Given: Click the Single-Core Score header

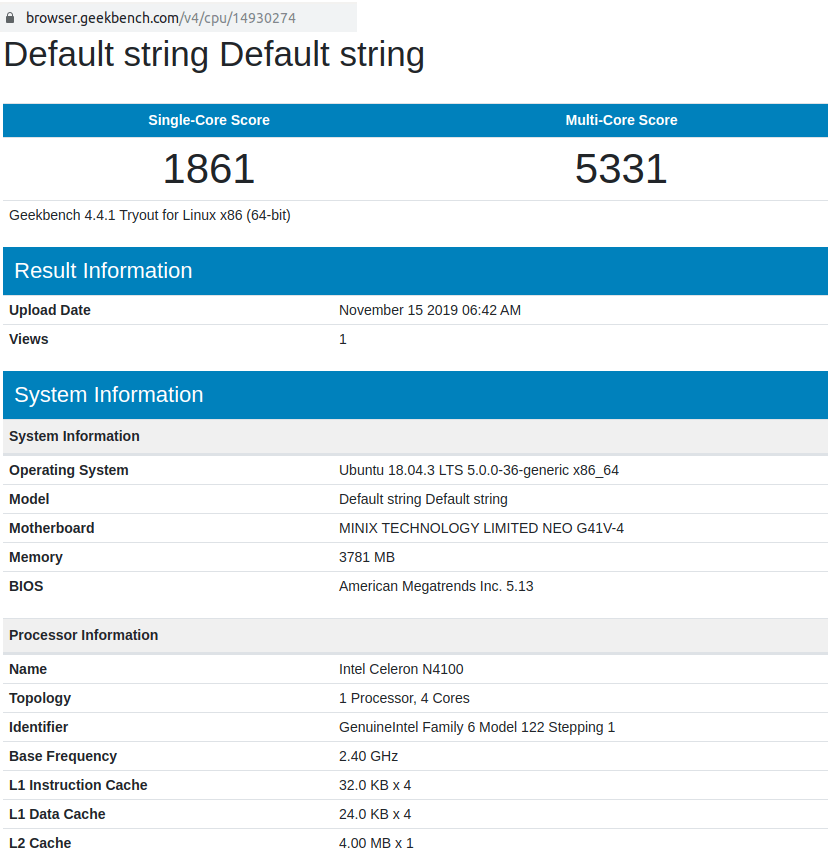Looking at the screenshot, I should point(209,120).
